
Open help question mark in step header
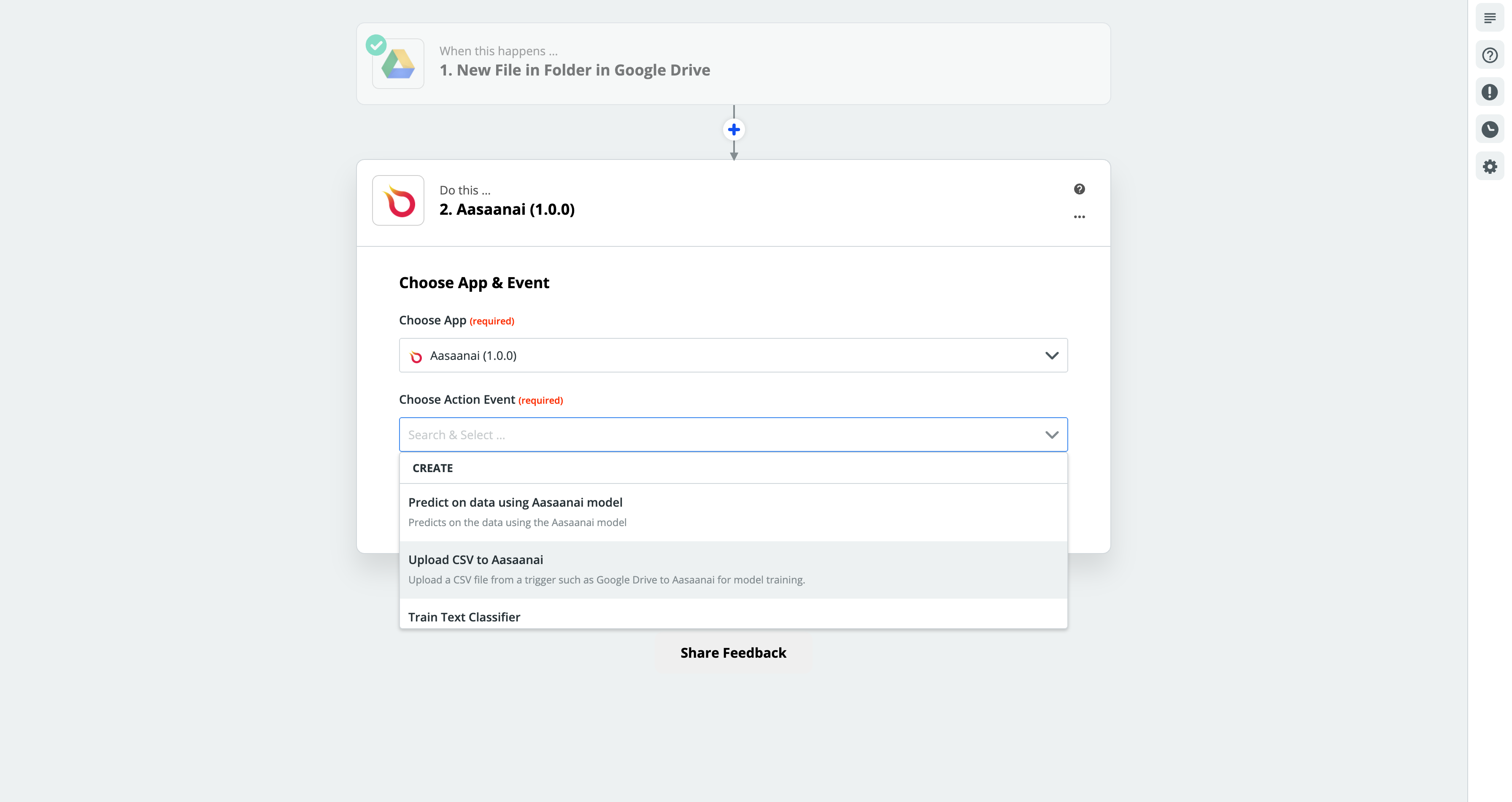pyautogui.click(x=1080, y=189)
